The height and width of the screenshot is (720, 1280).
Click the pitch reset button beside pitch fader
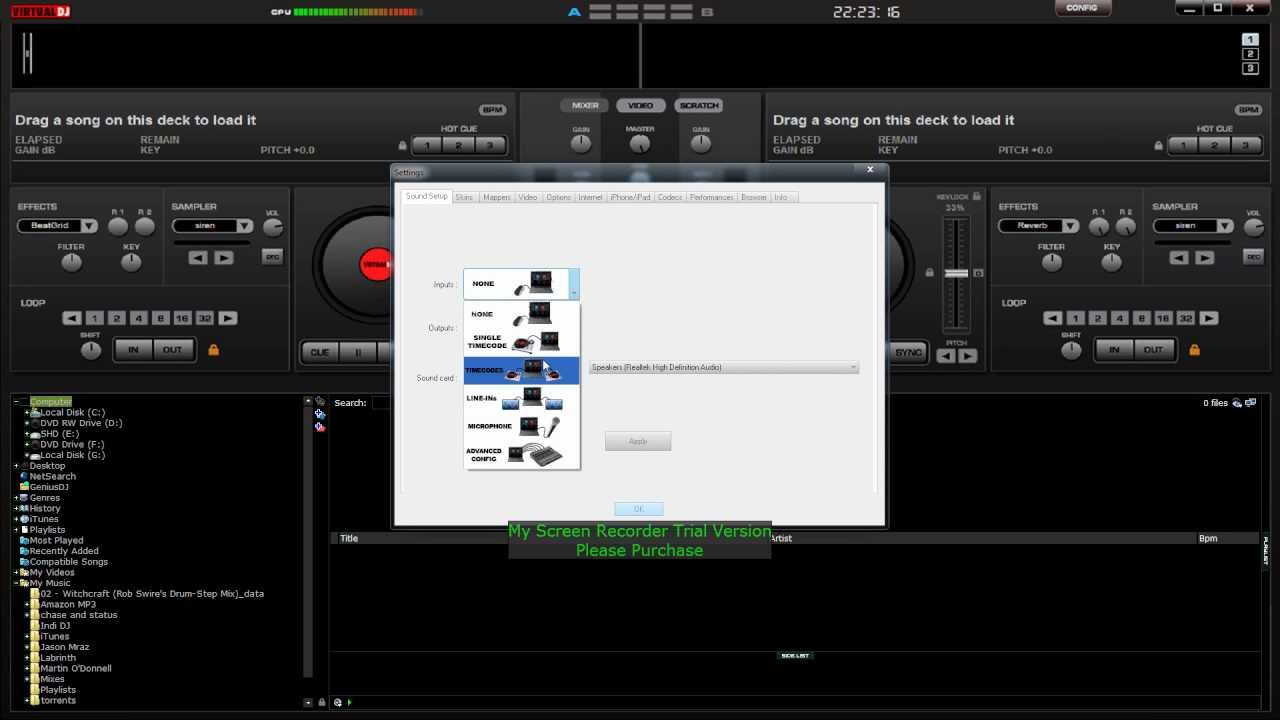979,273
